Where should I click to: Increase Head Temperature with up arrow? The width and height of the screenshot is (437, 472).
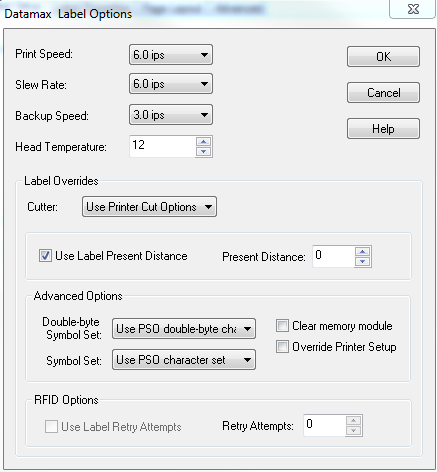[203, 141]
